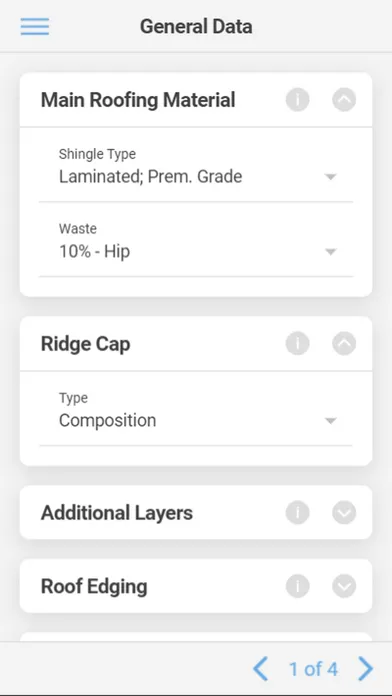Click the 1 of 4 page indicator
392x696 pixels.
click(x=313, y=669)
